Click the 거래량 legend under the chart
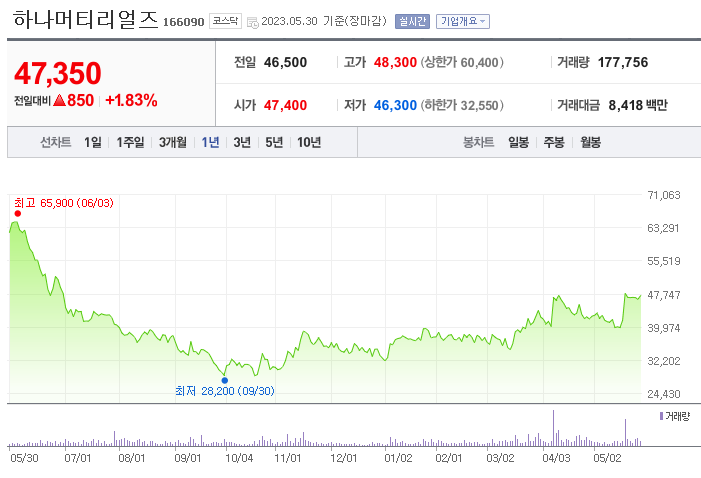The height and width of the screenshot is (478, 701). [x=675, y=416]
